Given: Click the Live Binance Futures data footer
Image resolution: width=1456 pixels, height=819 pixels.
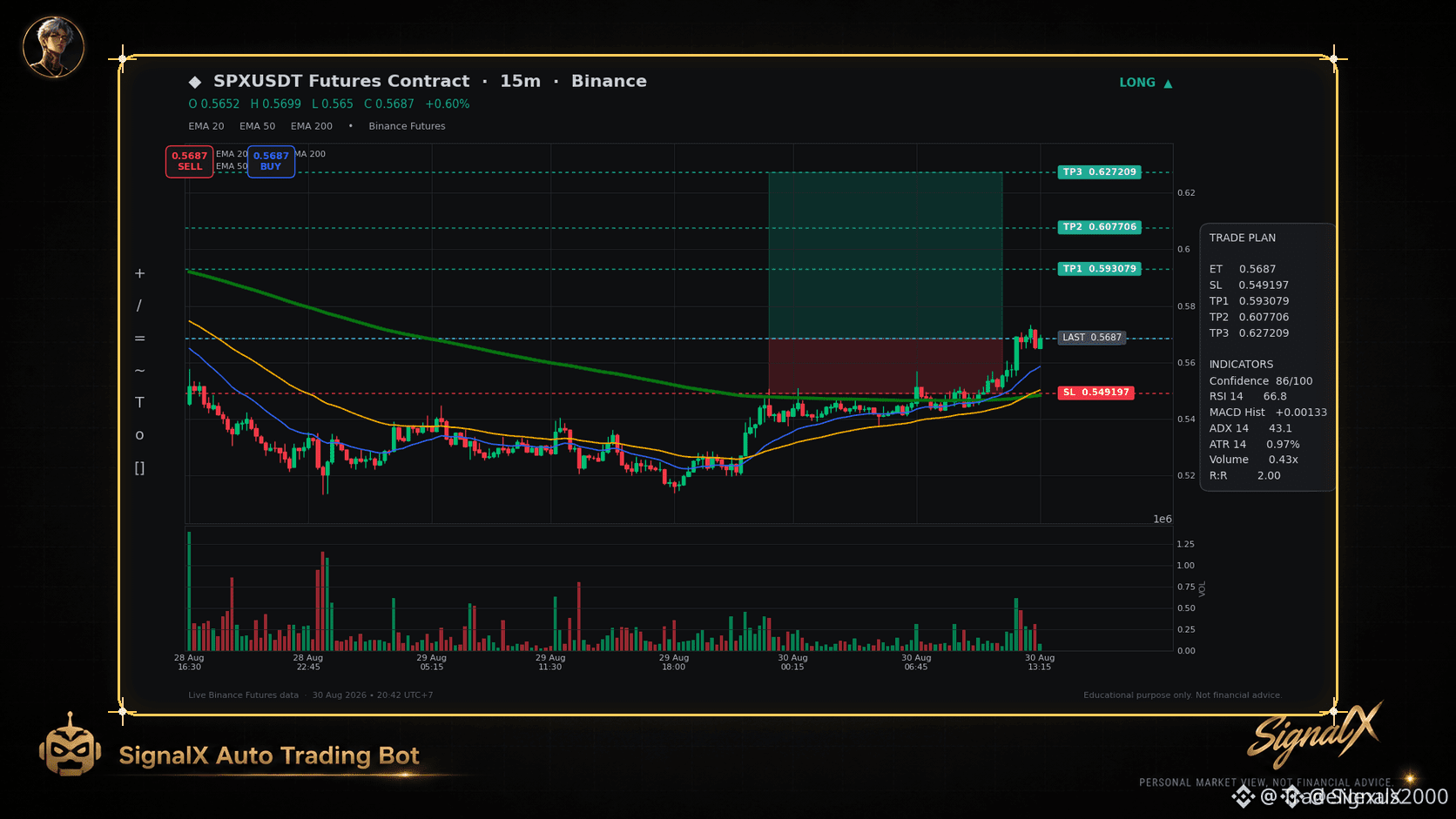Looking at the screenshot, I should (x=243, y=695).
